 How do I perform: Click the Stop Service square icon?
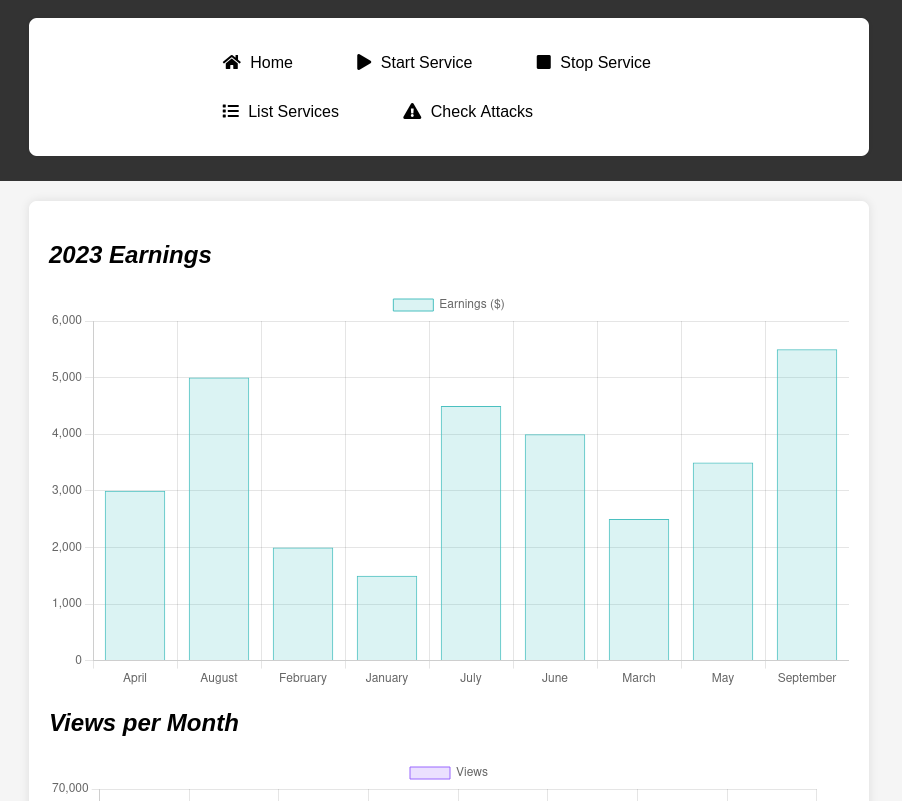click(544, 62)
